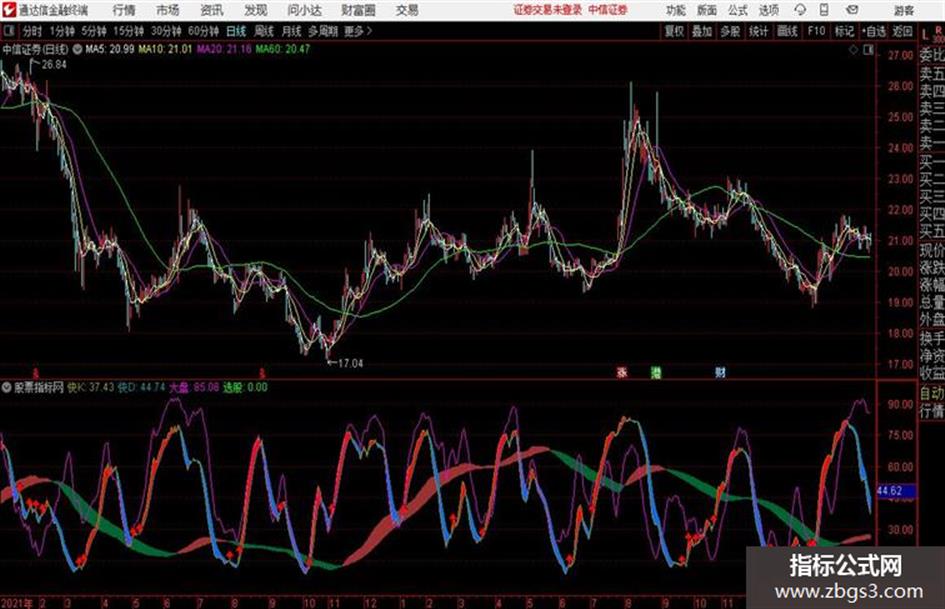
Task: Open the 多周期 multi-period view
Action: click(x=324, y=31)
